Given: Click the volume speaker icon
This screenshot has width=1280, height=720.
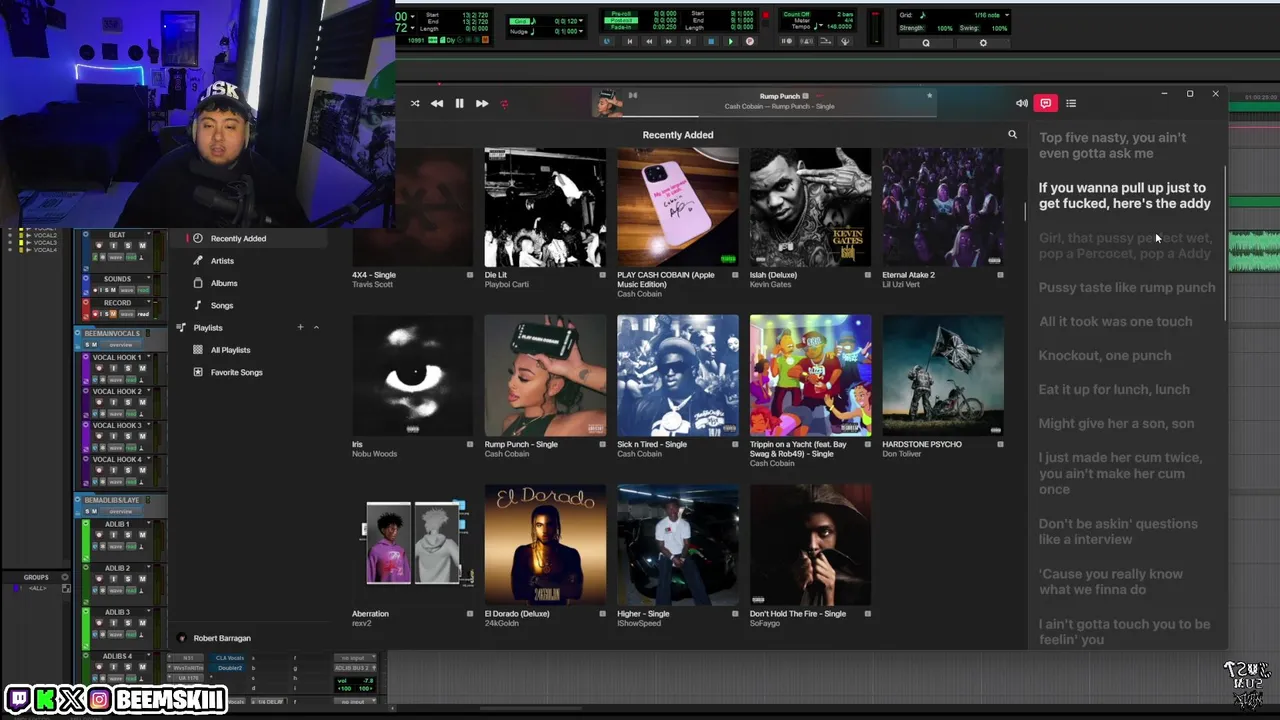Looking at the screenshot, I should pos(1021,103).
